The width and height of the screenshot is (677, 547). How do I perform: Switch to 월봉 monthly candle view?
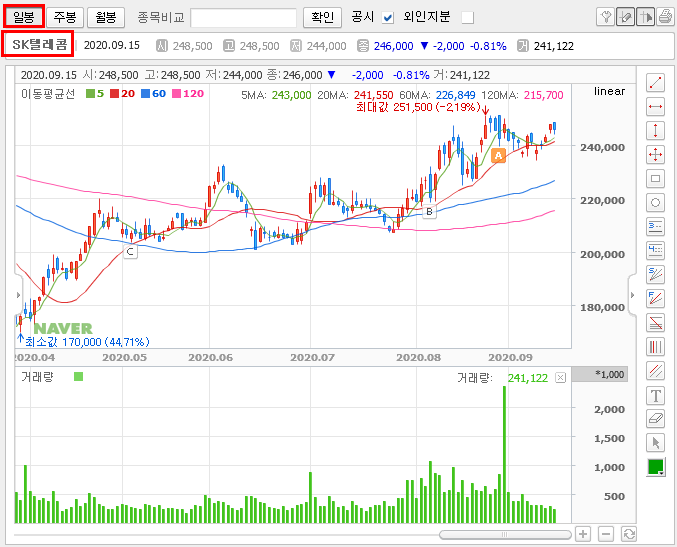tap(106, 17)
